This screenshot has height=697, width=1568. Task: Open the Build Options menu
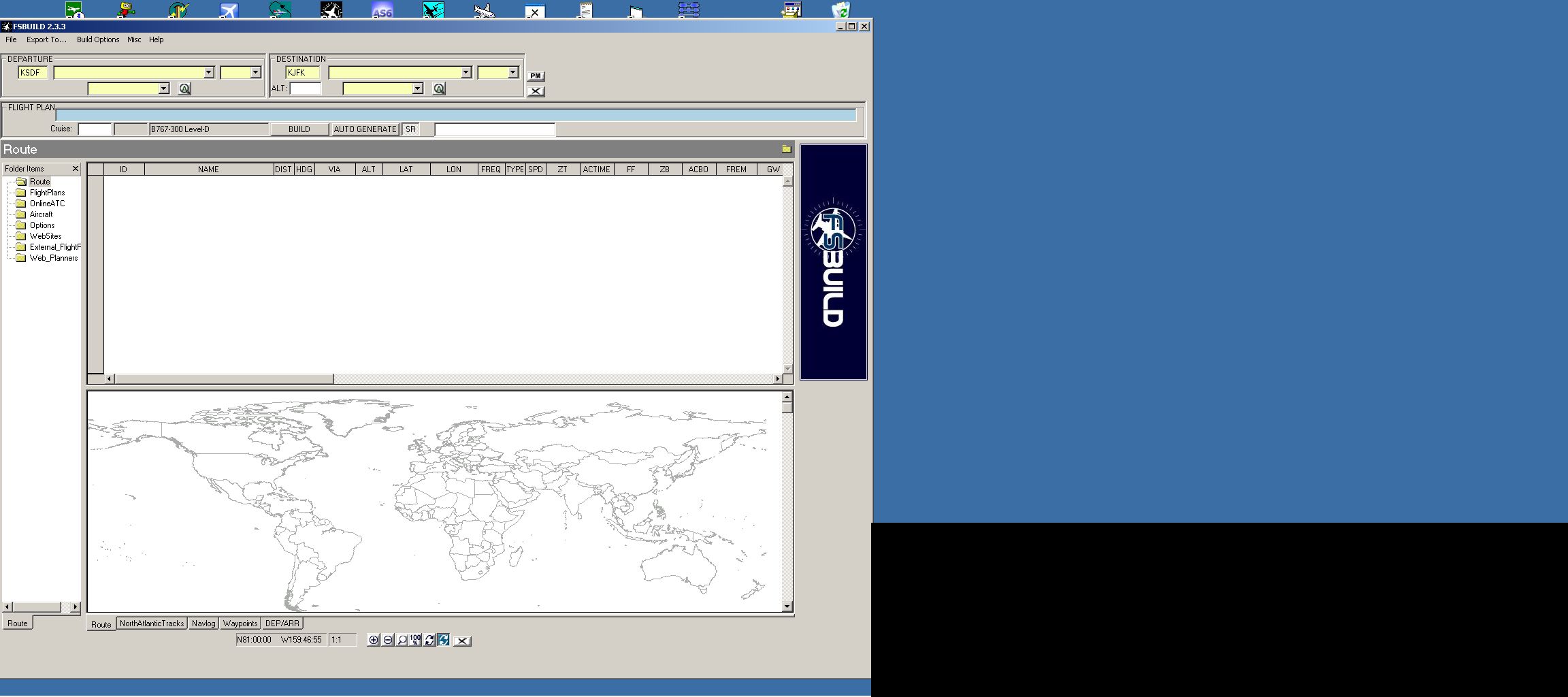click(x=98, y=39)
